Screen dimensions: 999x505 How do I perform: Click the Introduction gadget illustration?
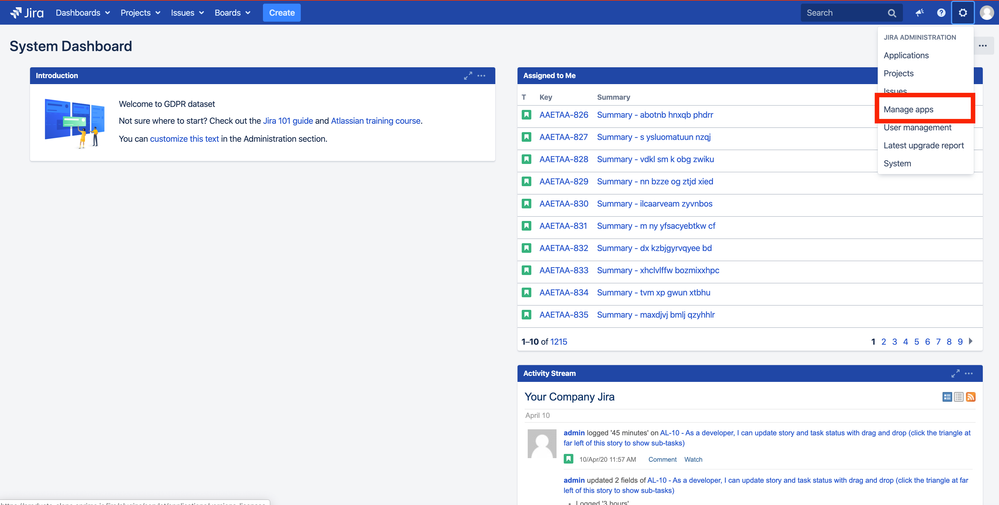coord(75,123)
